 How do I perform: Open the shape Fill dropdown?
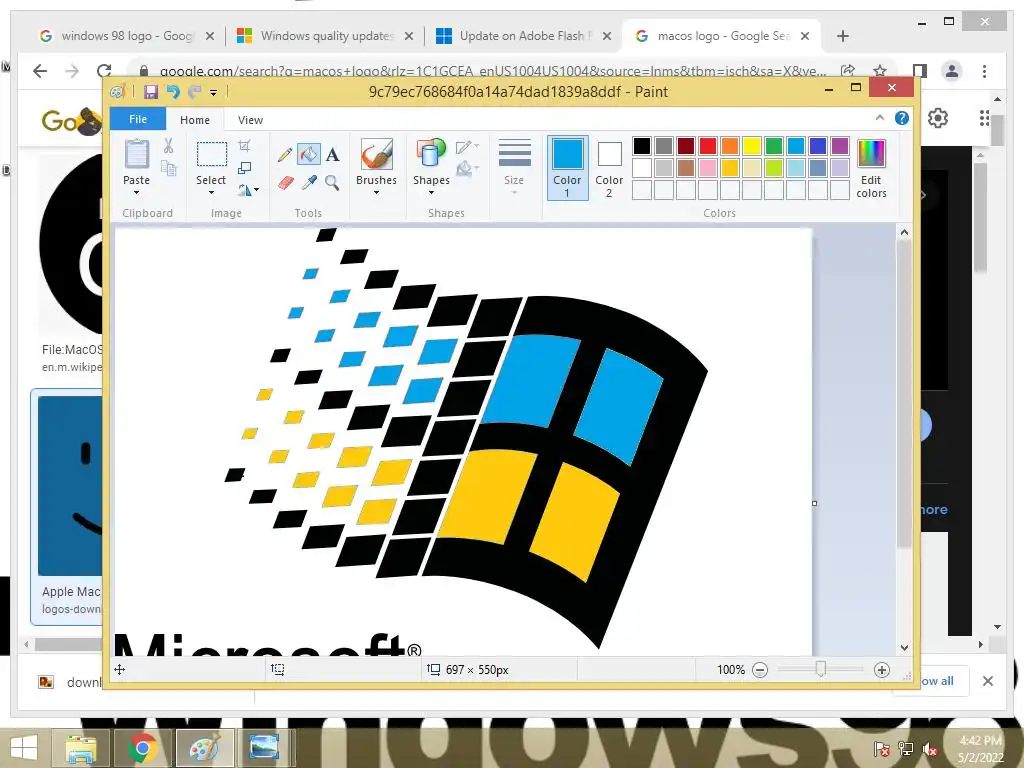click(468, 169)
